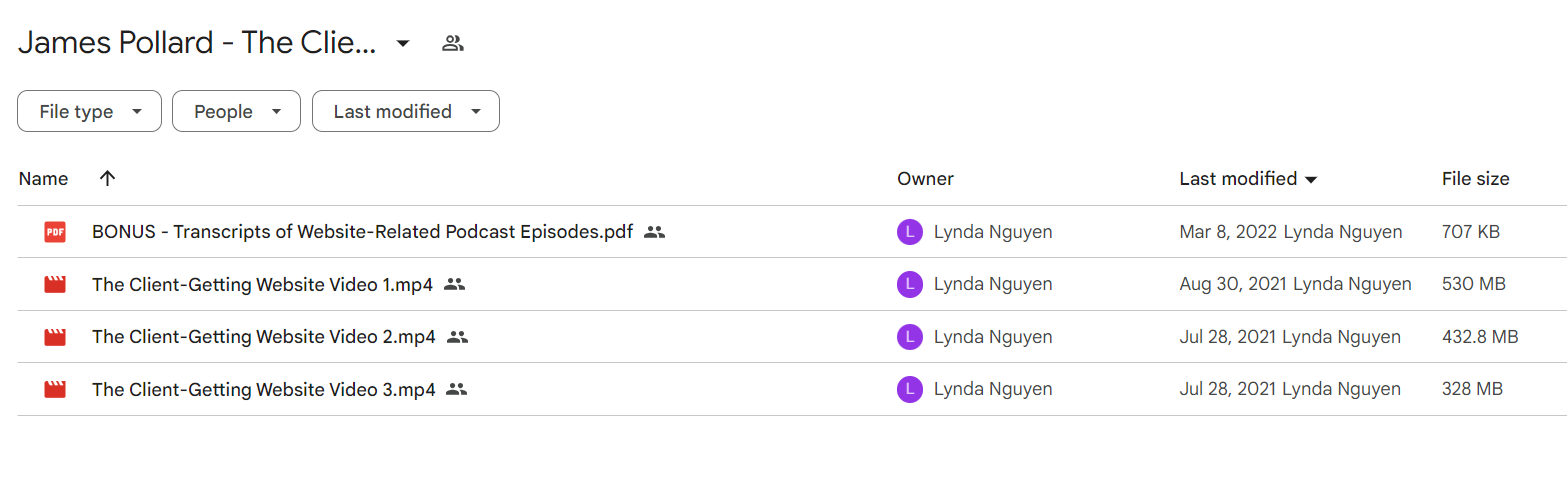Click the shared icon next to Video 1.mp4
The height and width of the screenshot is (496, 1567).
(x=455, y=284)
